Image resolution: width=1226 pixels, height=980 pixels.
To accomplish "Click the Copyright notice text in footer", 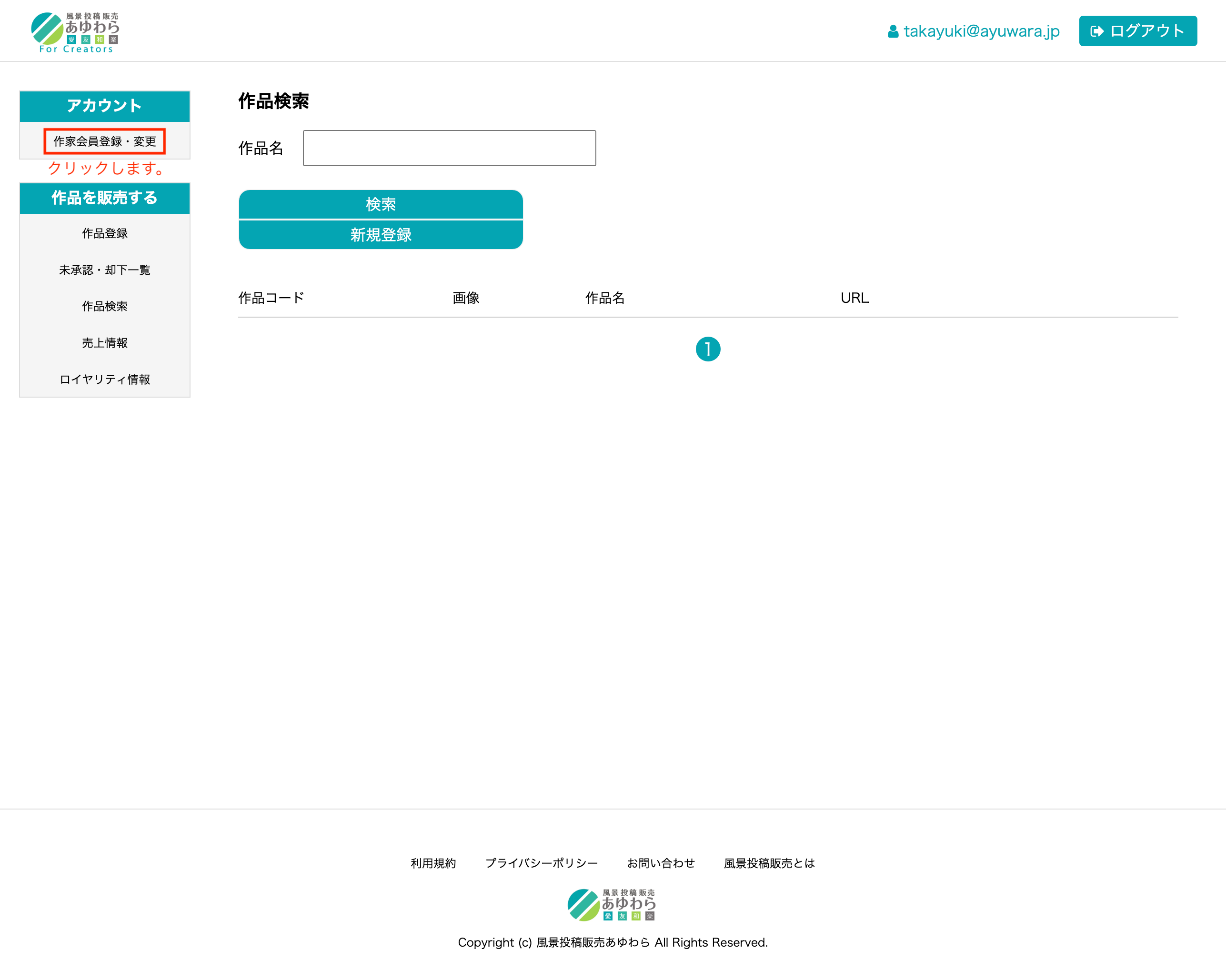I will pyautogui.click(x=613, y=942).
